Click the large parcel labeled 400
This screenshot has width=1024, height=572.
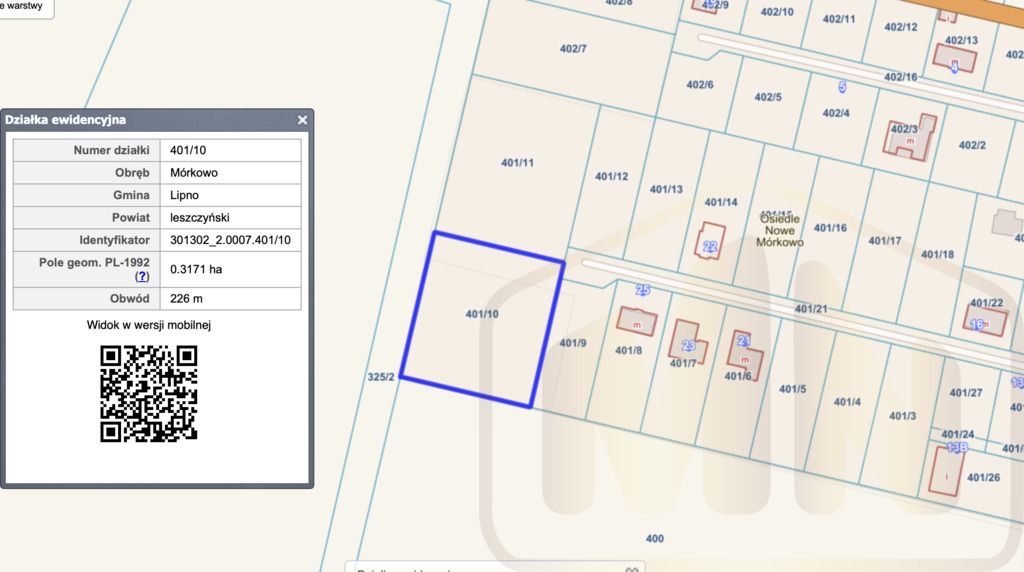tap(654, 539)
